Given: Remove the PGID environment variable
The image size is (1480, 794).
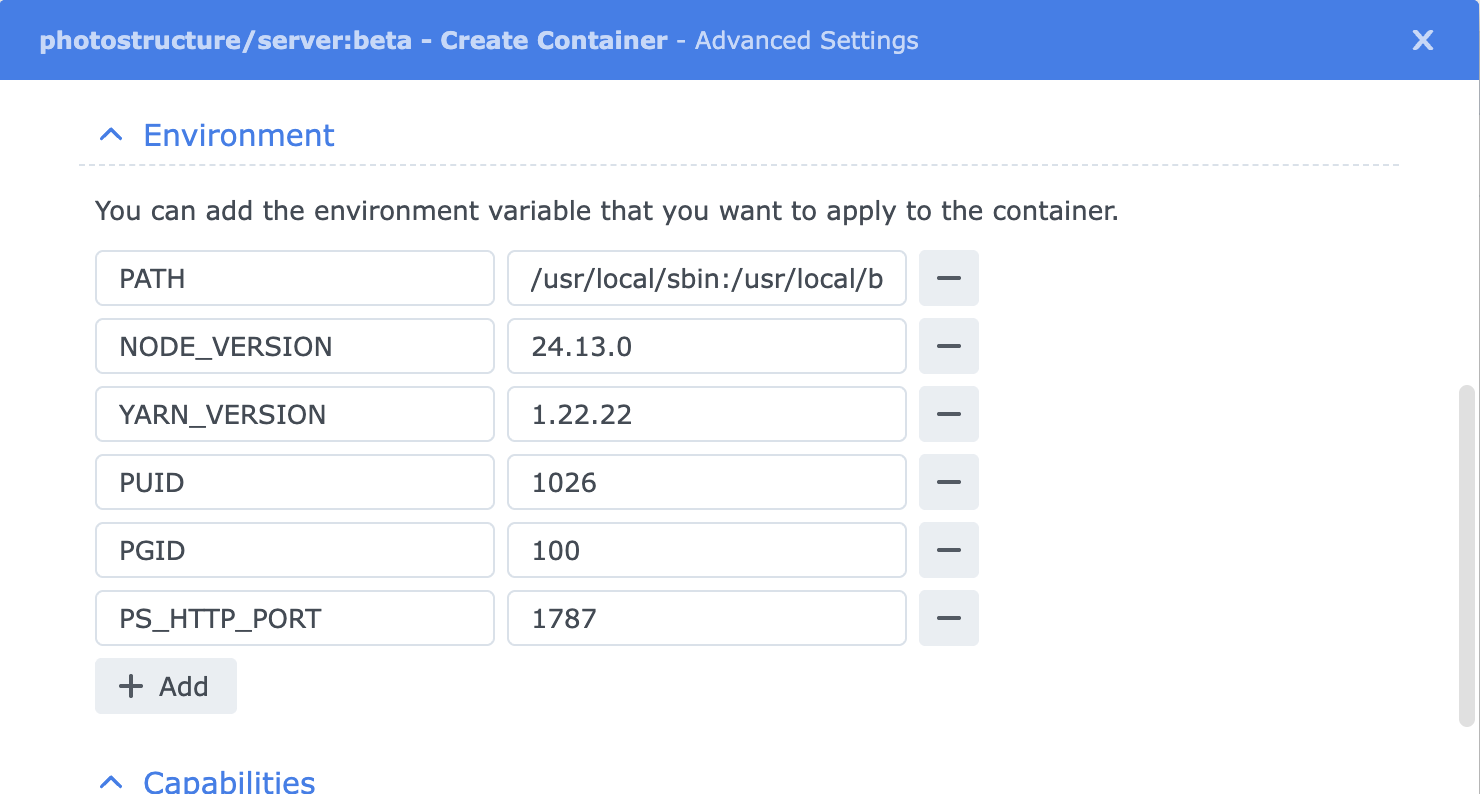Looking at the screenshot, I should point(948,550).
